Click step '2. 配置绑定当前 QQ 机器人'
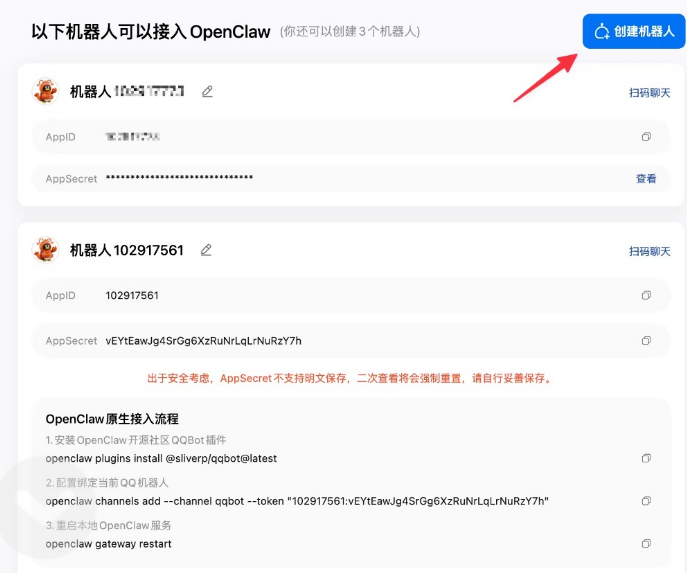The image size is (687, 573). (x=107, y=483)
